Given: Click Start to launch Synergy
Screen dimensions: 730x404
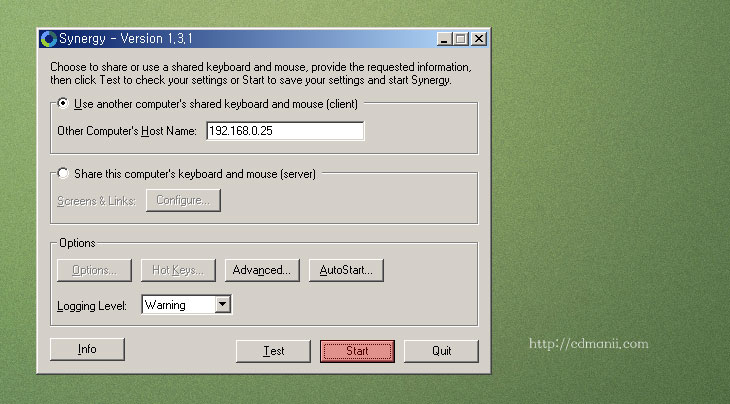Looking at the screenshot, I should pos(357,351).
